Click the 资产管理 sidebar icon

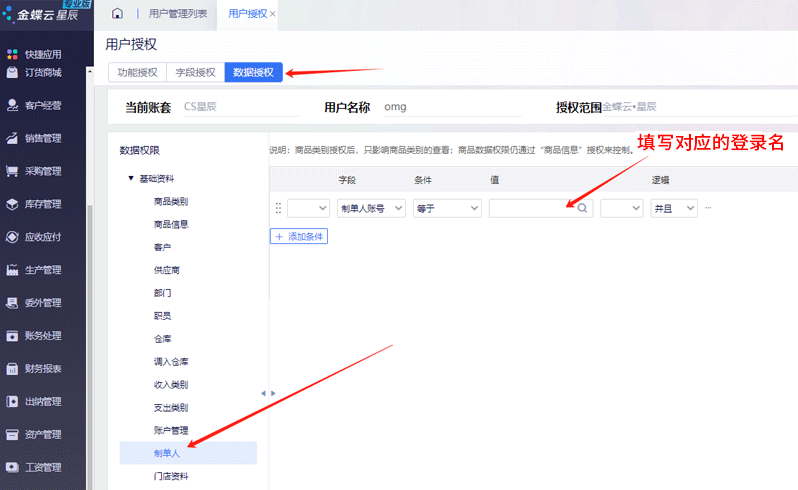click(12, 435)
